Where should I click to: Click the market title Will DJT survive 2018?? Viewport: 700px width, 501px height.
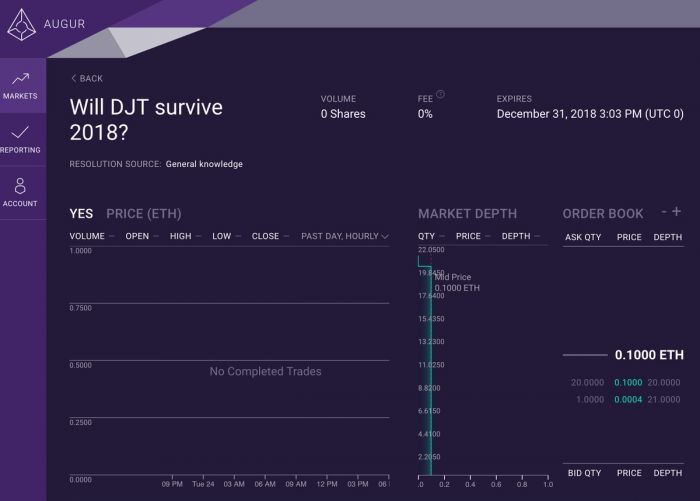pos(146,120)
